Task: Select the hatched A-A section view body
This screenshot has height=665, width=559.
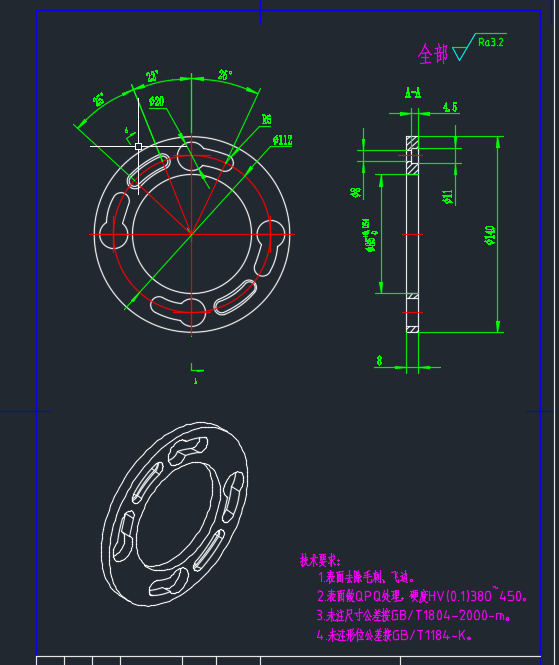Action: click(x=412, y=234)
